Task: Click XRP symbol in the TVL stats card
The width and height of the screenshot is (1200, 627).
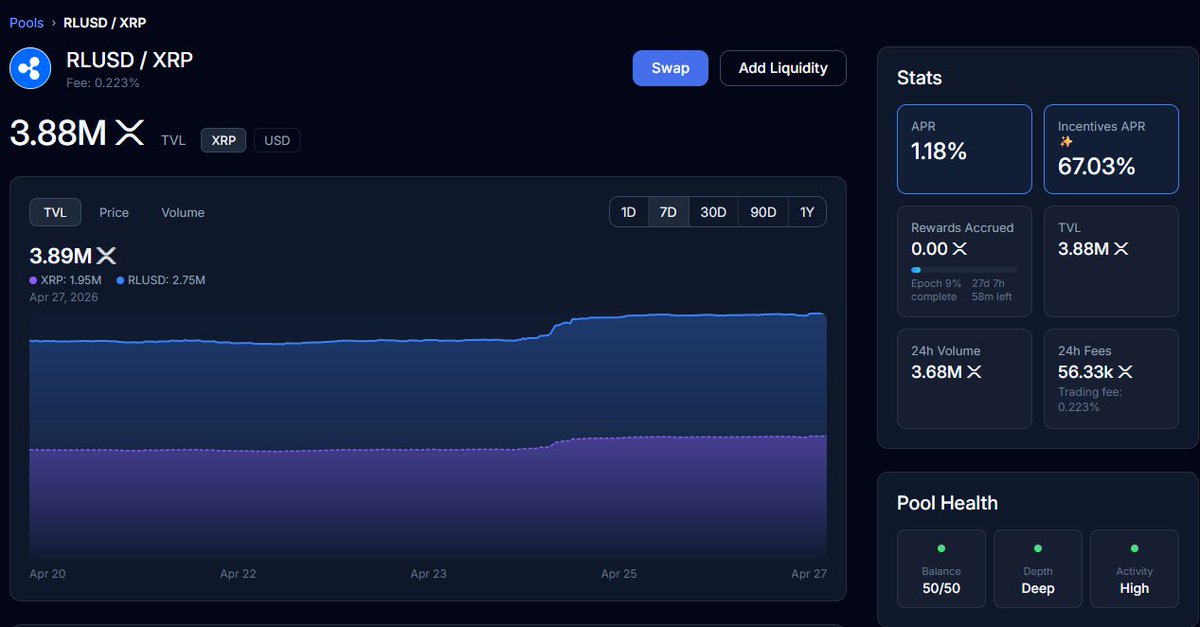Action: pyautogui.click(x=1121, y=249)
